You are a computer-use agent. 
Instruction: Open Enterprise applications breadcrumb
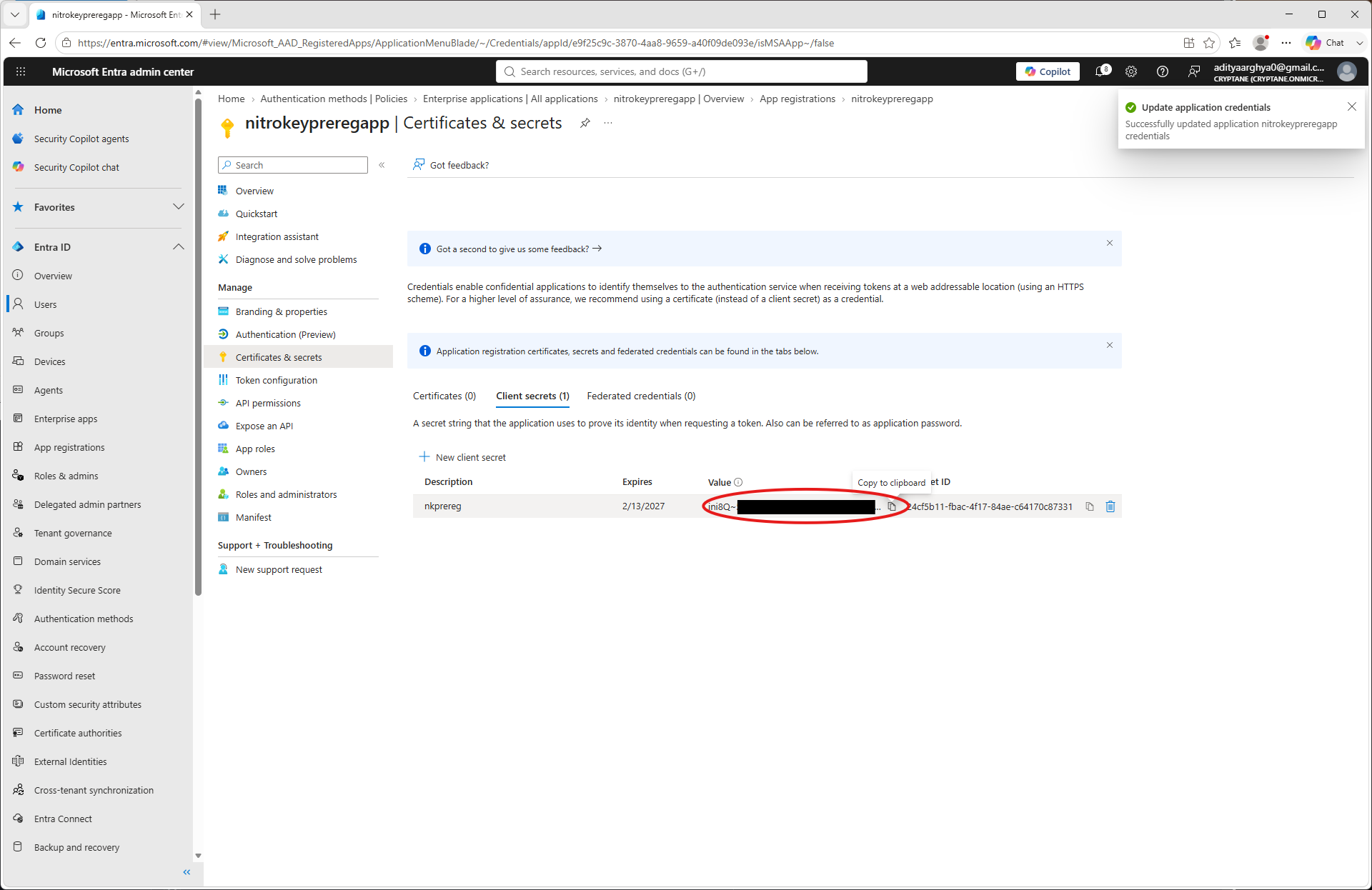click(510, 99)
